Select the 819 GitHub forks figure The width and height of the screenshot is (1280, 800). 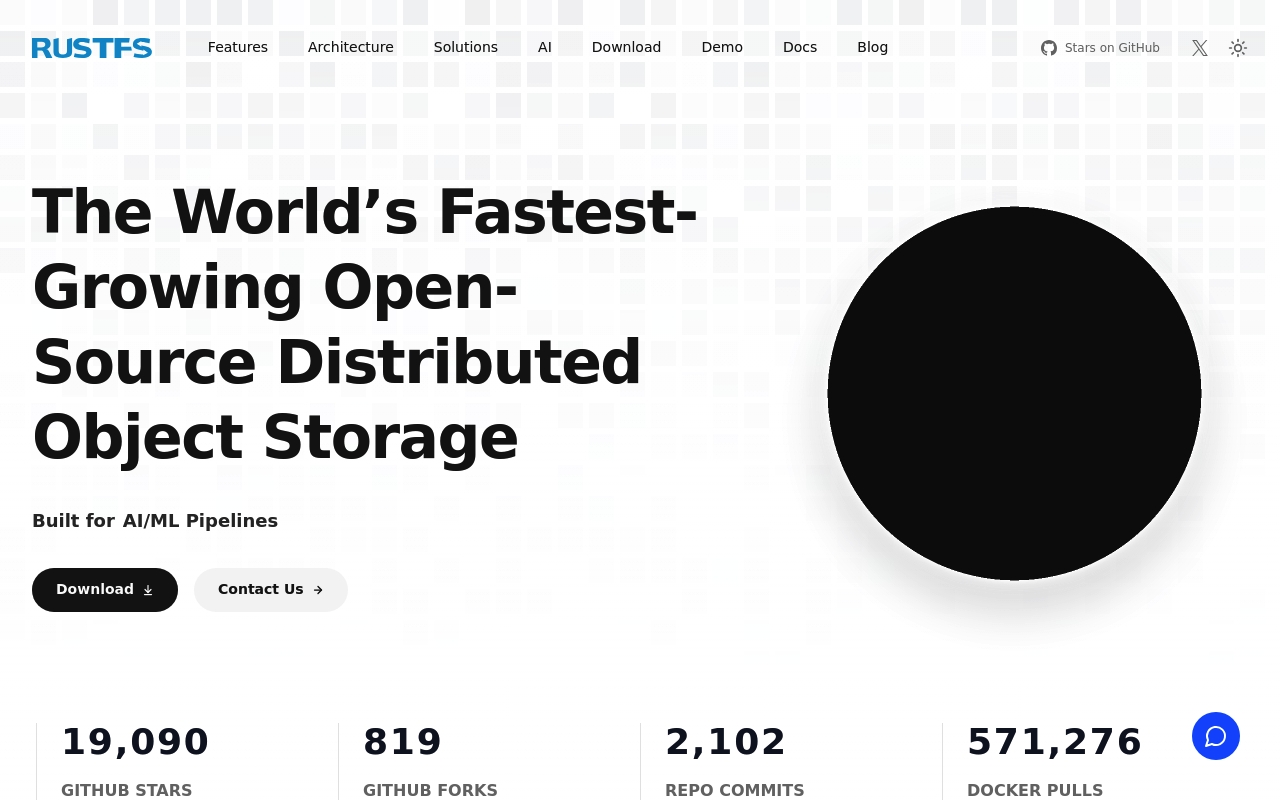pyautogui.click(x=402, y=742)
